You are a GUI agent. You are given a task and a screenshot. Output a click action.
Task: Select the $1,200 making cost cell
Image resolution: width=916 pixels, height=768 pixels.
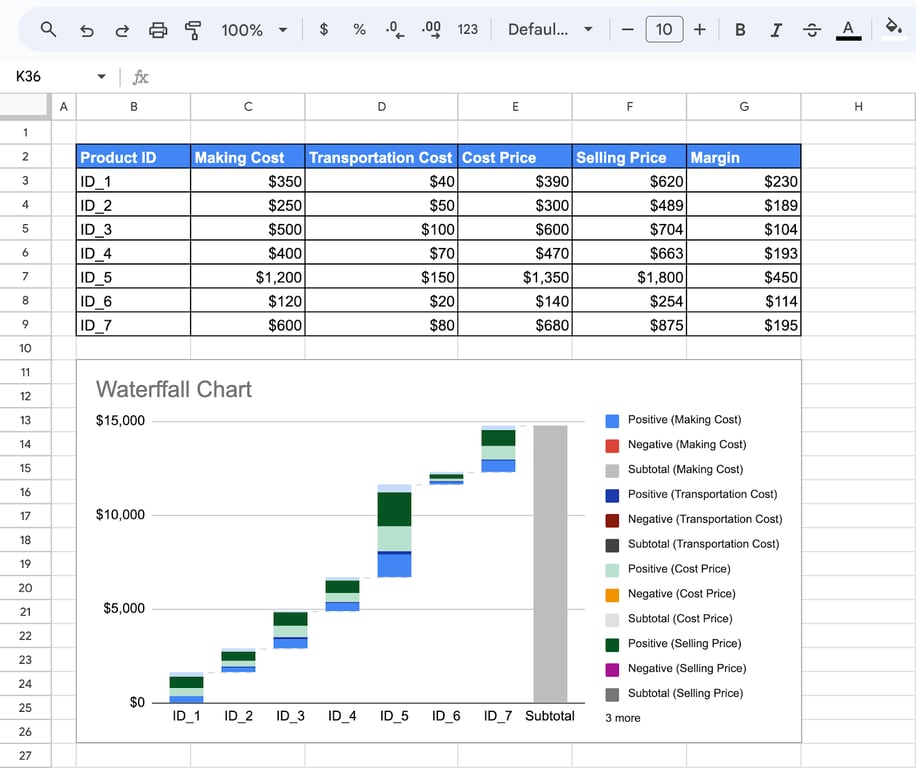[248, 276]
